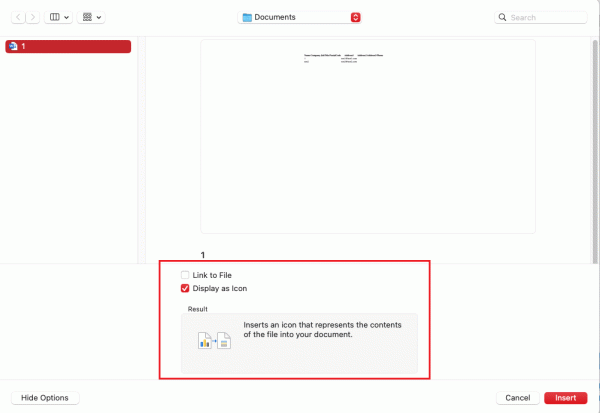Click the Hide Options button
The height and width of the screenshot is (413, 600).
click(x=45, y=398)
